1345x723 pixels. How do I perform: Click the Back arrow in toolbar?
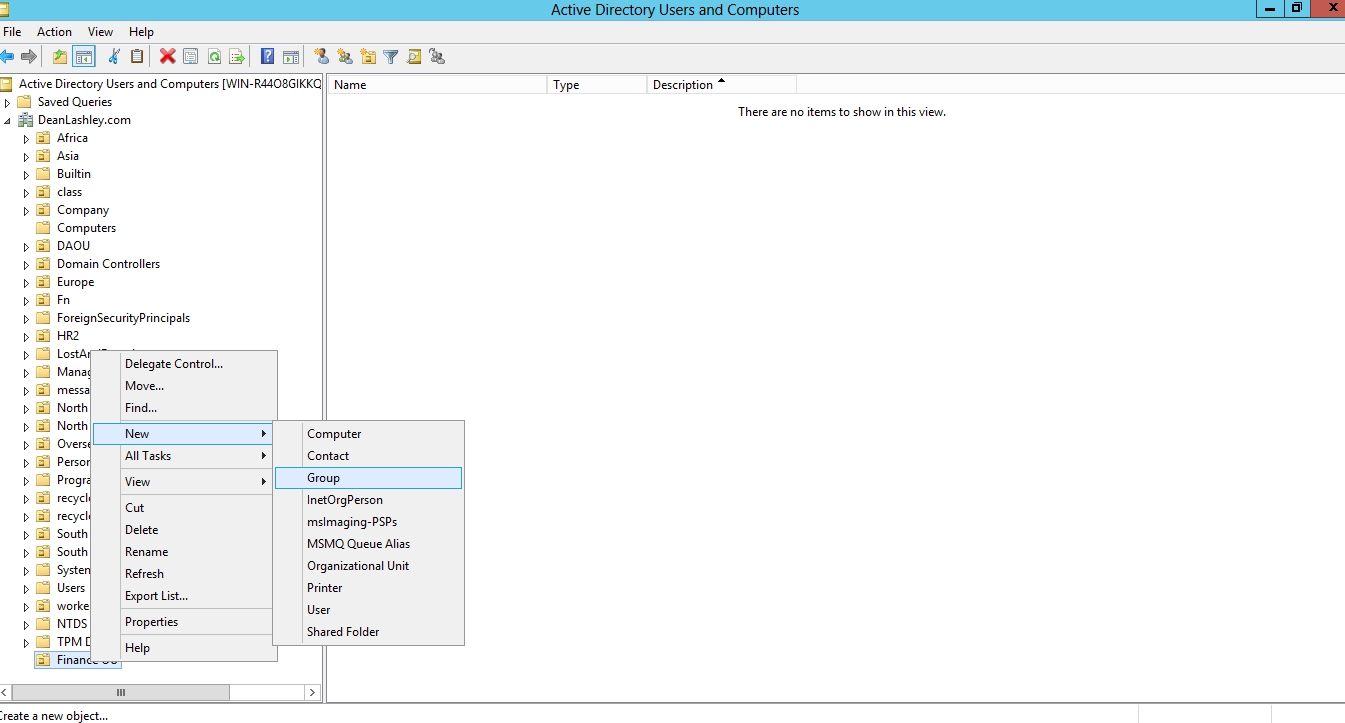(7, 57)
